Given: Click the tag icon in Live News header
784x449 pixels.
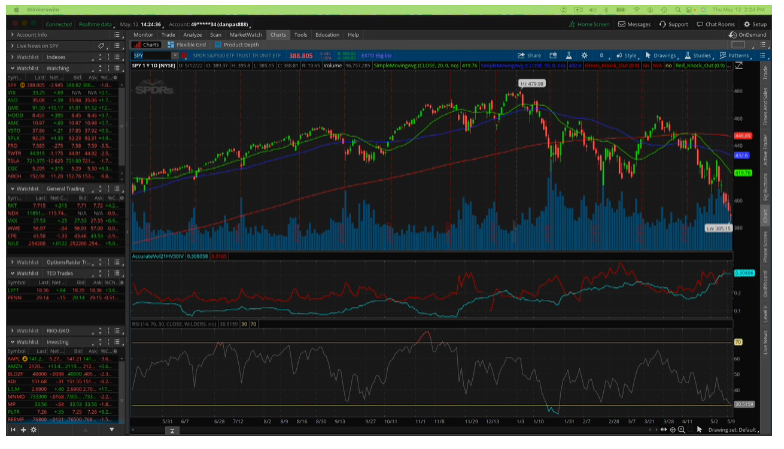Looking at the screenshot, I should [x=102, y=46].
